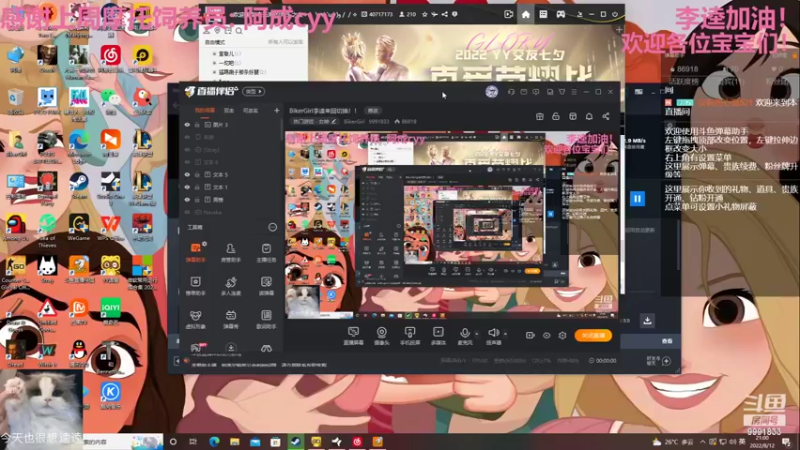
Task: Click the 修改 edit title button
Action: [x=373, y=110]
